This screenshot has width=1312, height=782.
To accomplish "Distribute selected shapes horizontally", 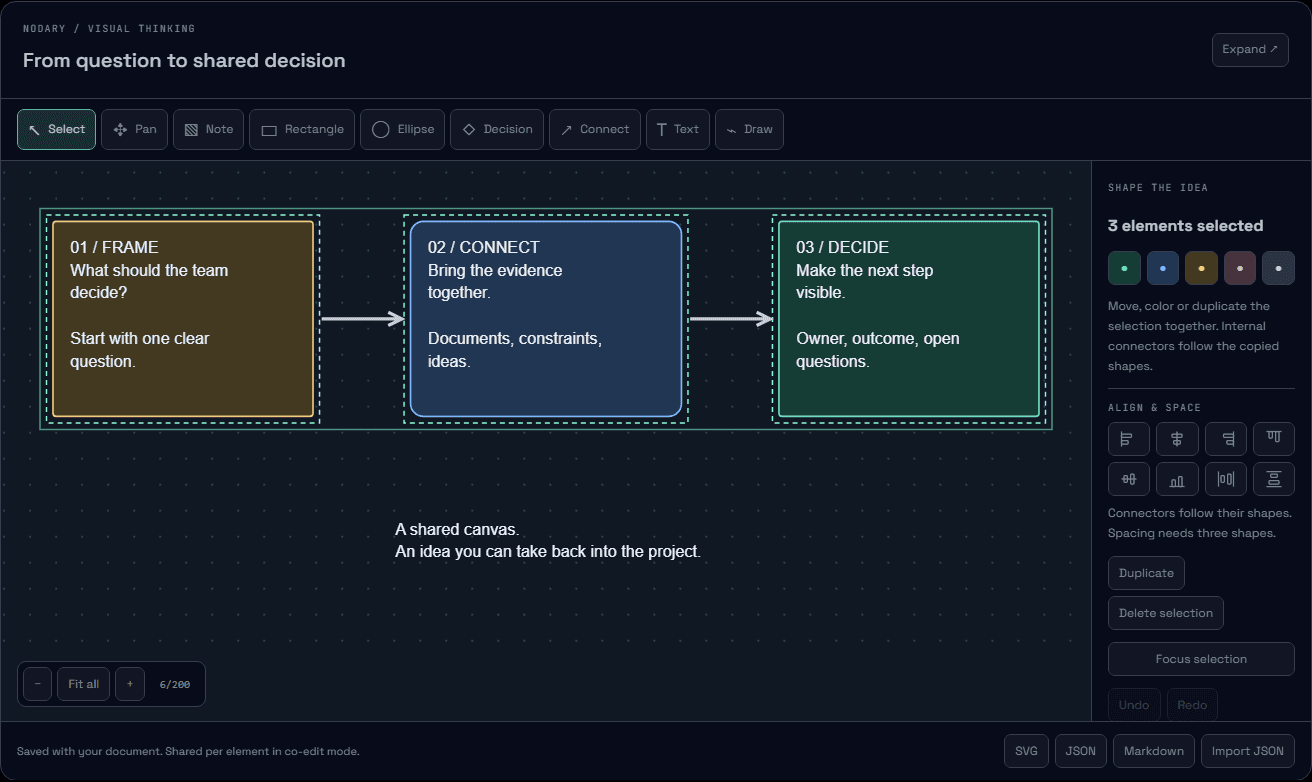I will click(1226, 479).
